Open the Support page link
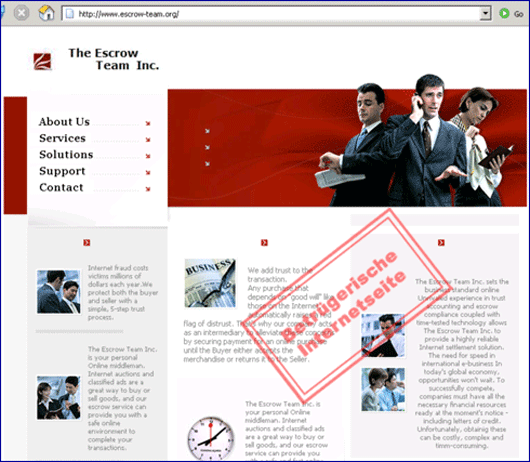The height and width of the screenshot is (462, 530). 62,171
